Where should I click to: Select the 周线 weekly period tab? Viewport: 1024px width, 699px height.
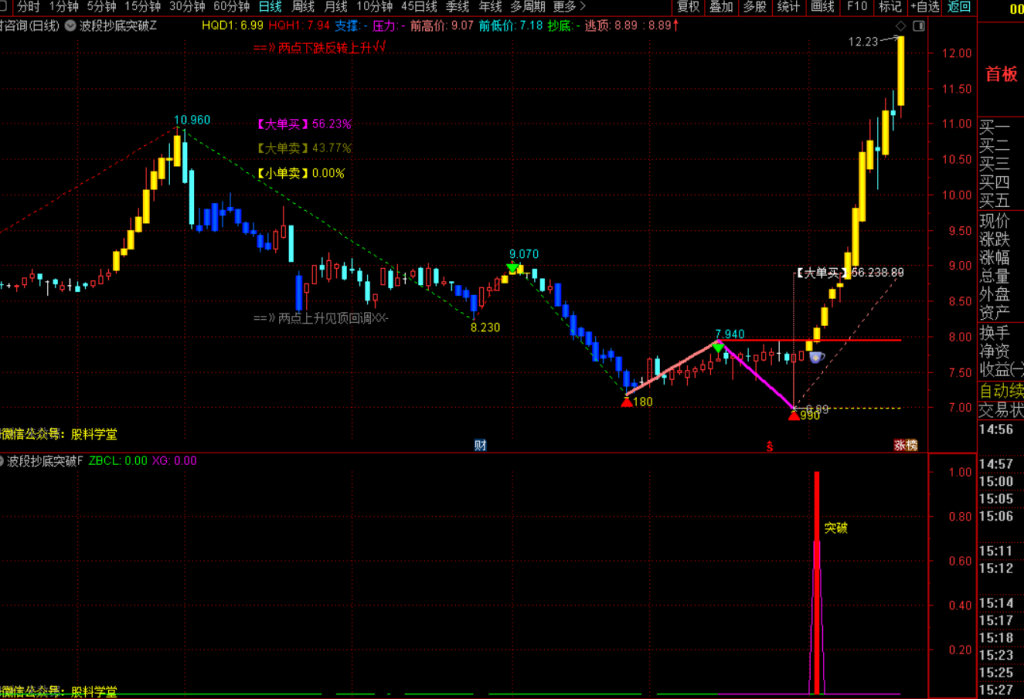click(302, 7)
